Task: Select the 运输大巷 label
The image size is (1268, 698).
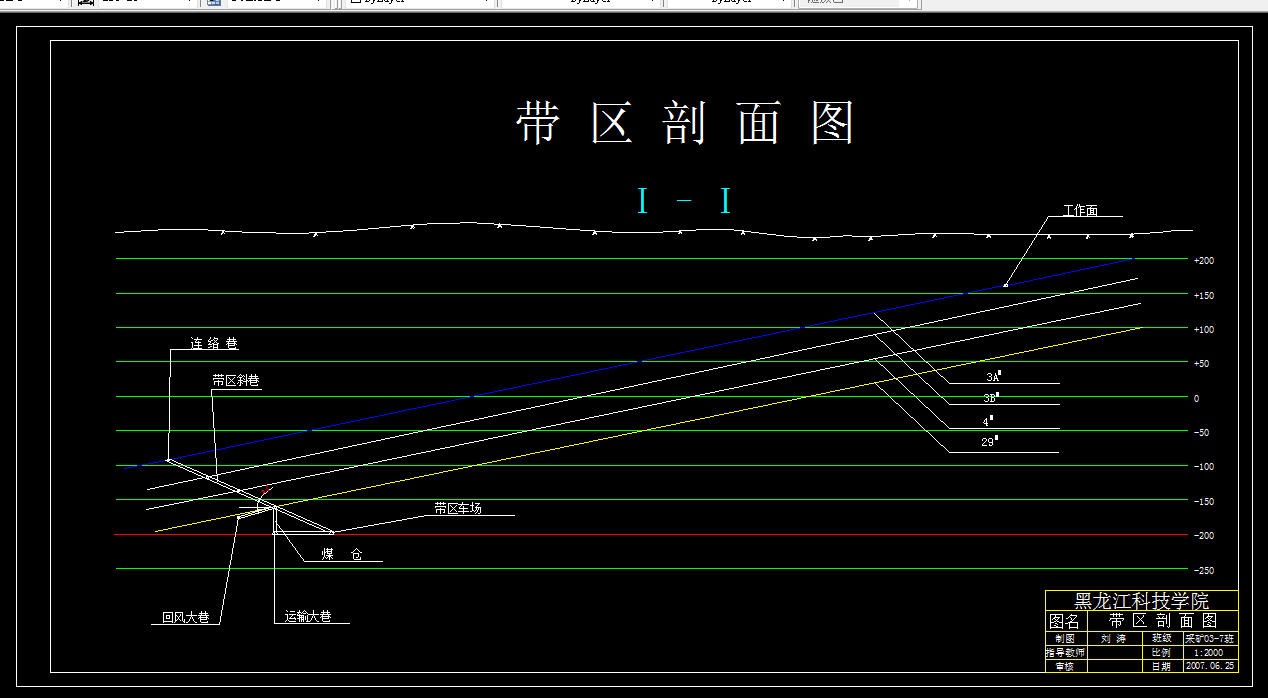Action: (308, 617)
